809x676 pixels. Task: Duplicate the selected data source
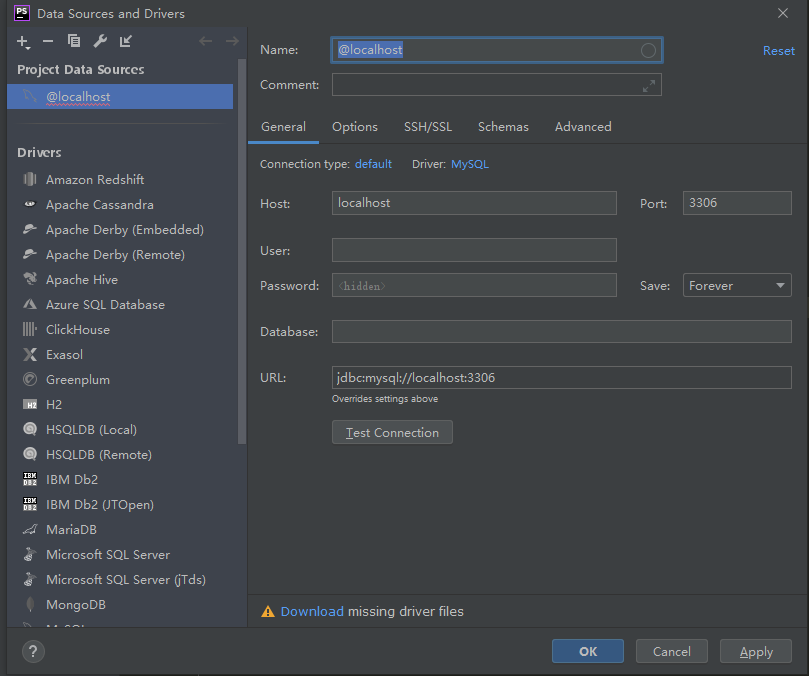click(x=74, y=41)
